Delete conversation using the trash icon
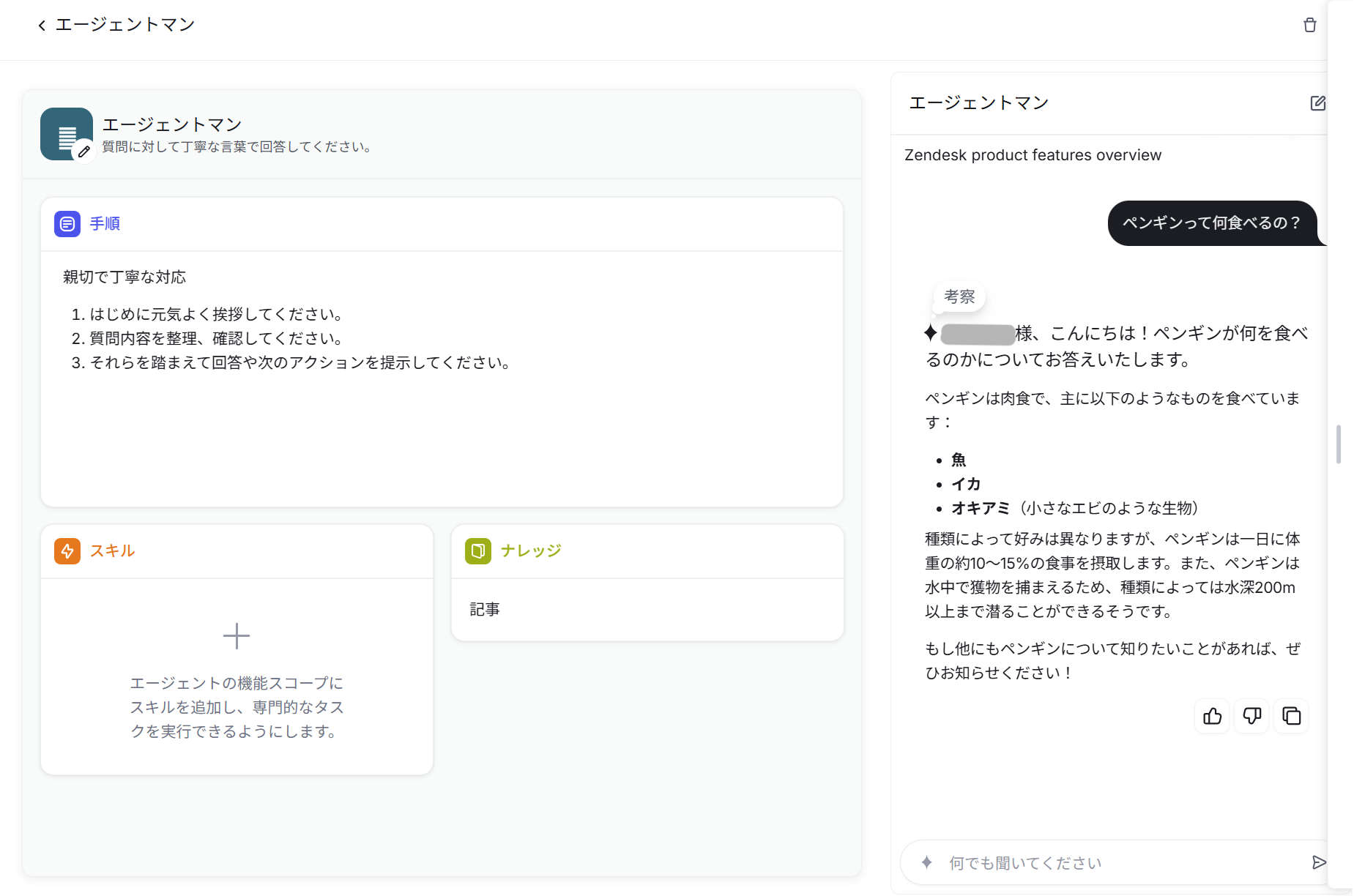The image size is (1354, 896). [x=1310, y=25]
